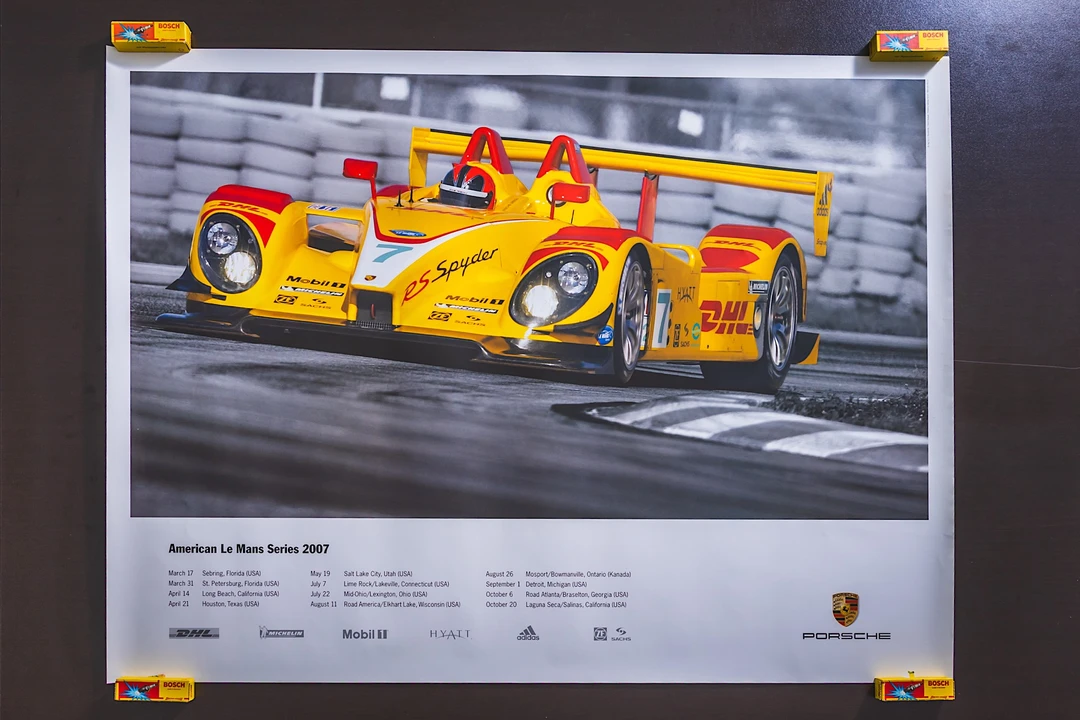Click "St. Petersburg, Florida (USA)" in the schedule
Image resolution: width=1080 pixels, height=720 pixels.
(240, 584)
